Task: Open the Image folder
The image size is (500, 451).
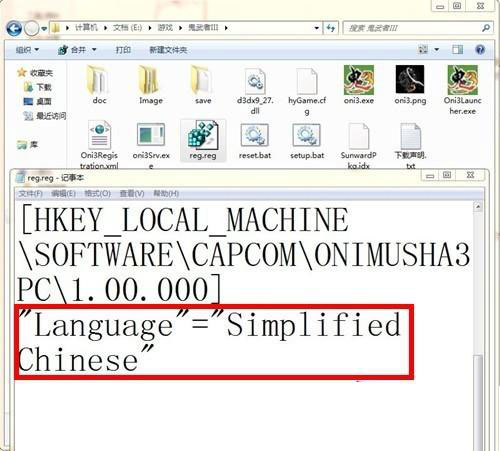Action: coord(151,85)
